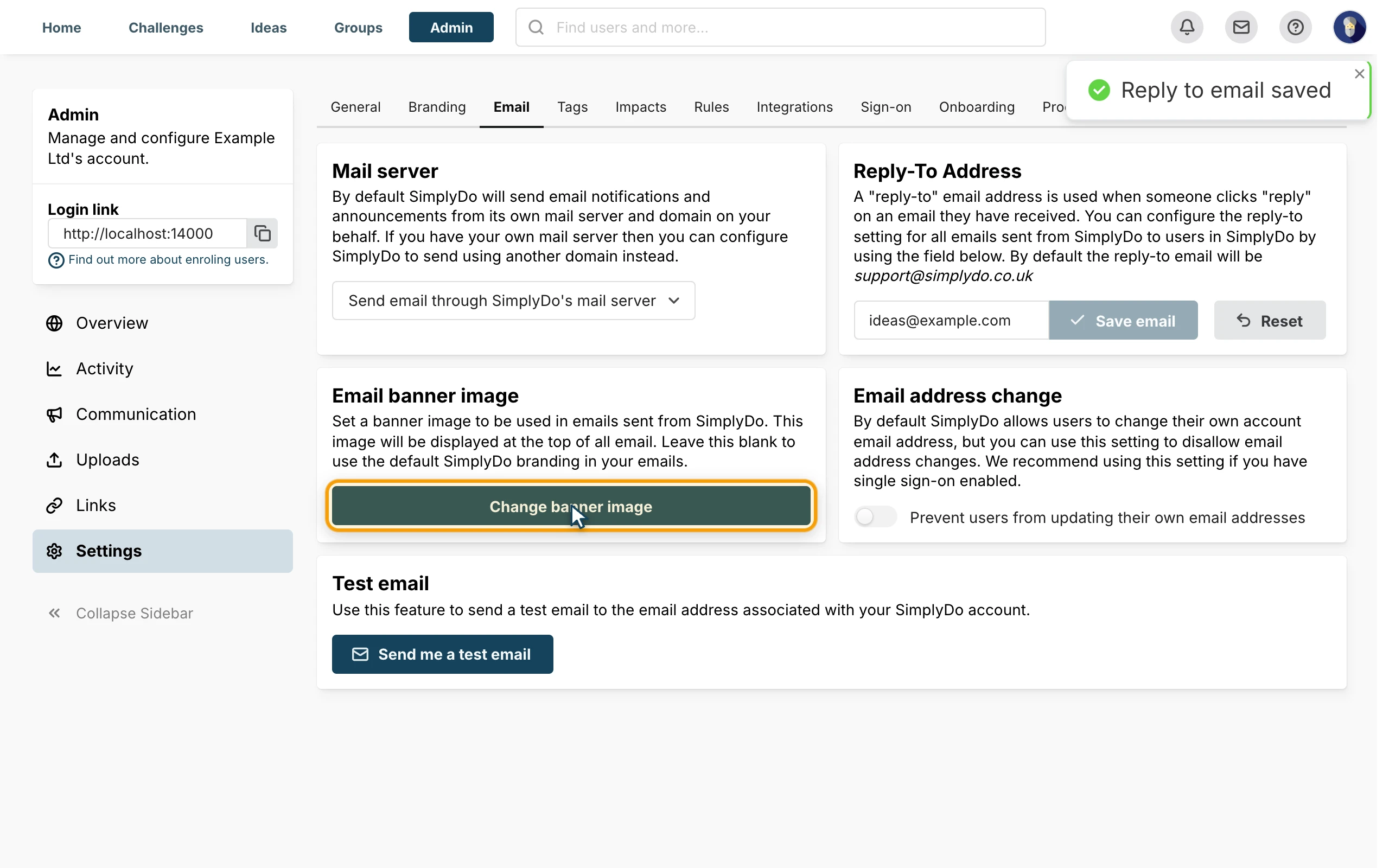1389x868 pixels.
Task: Switch to the Branding tab
Action: click(x=437, y=107)
